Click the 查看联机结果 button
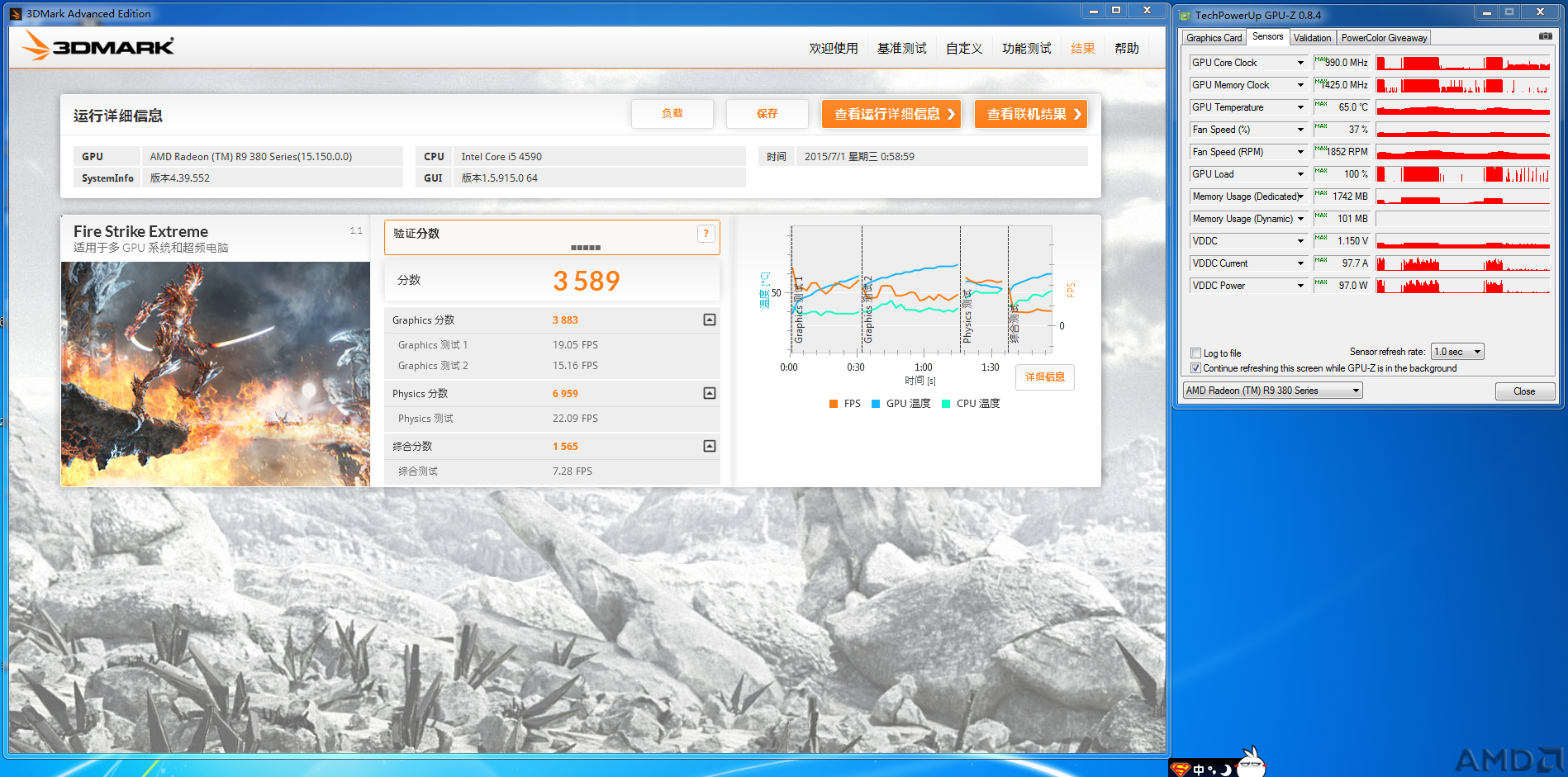1568x777 pixels. pos(1031,114)
